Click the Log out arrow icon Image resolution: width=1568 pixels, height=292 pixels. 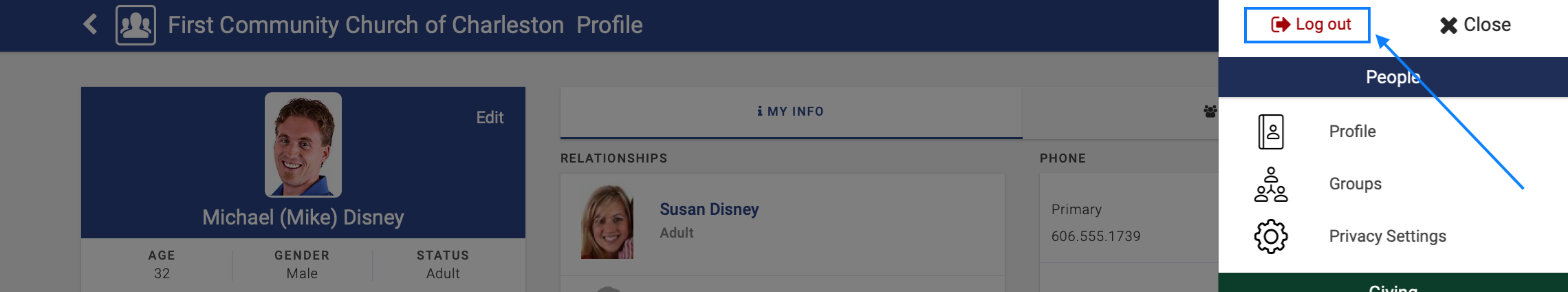coord(1280,25)
